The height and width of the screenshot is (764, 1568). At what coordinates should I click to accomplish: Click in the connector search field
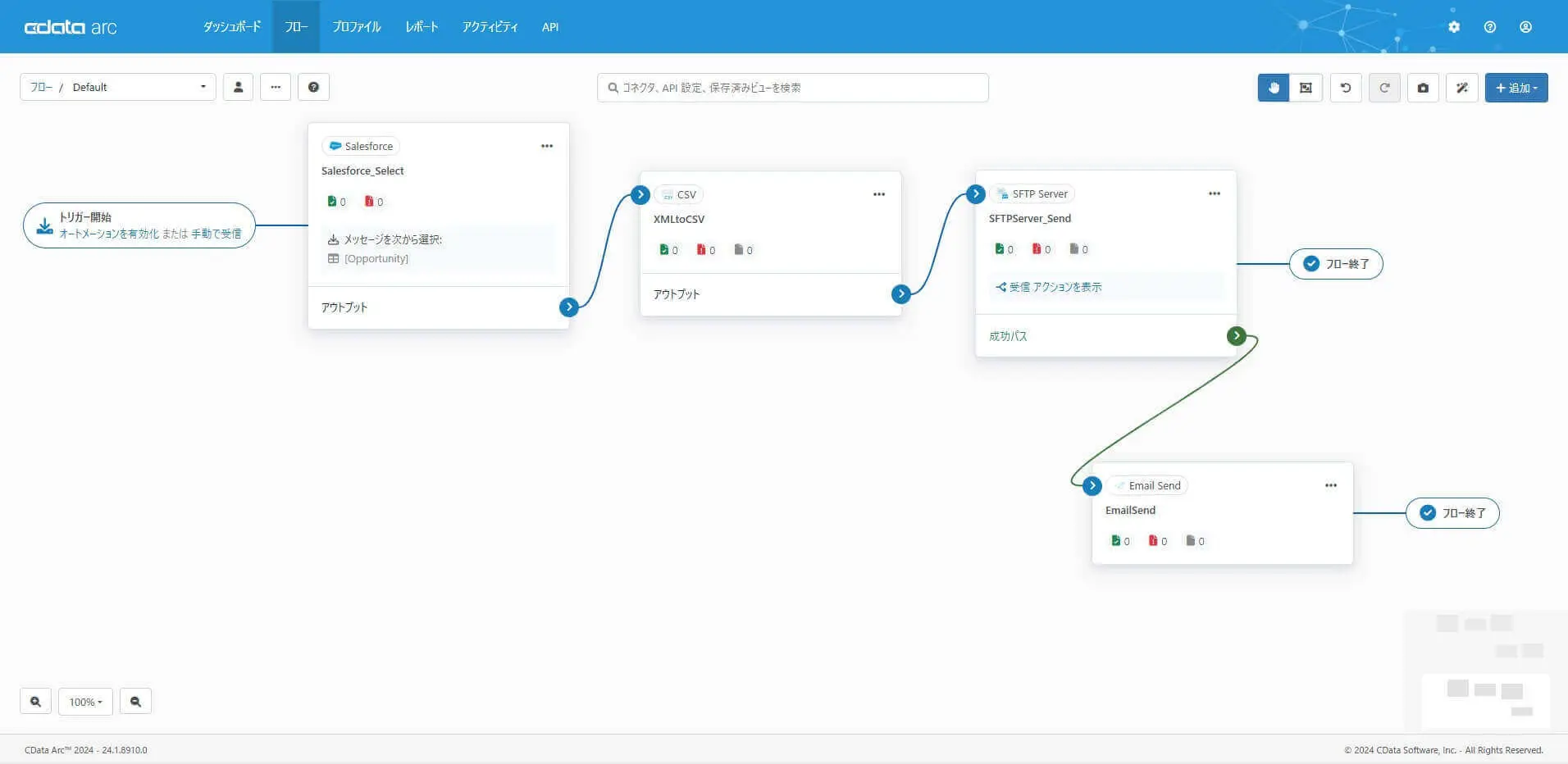click(x=793, y=88)
